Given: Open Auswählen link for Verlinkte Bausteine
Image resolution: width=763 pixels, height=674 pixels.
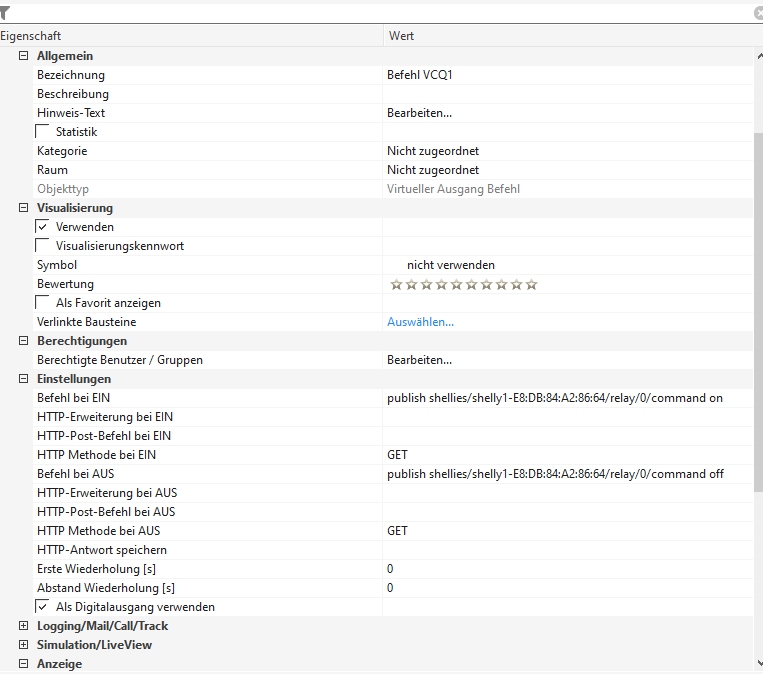Looking at the screenshot, I should [420, 322].
